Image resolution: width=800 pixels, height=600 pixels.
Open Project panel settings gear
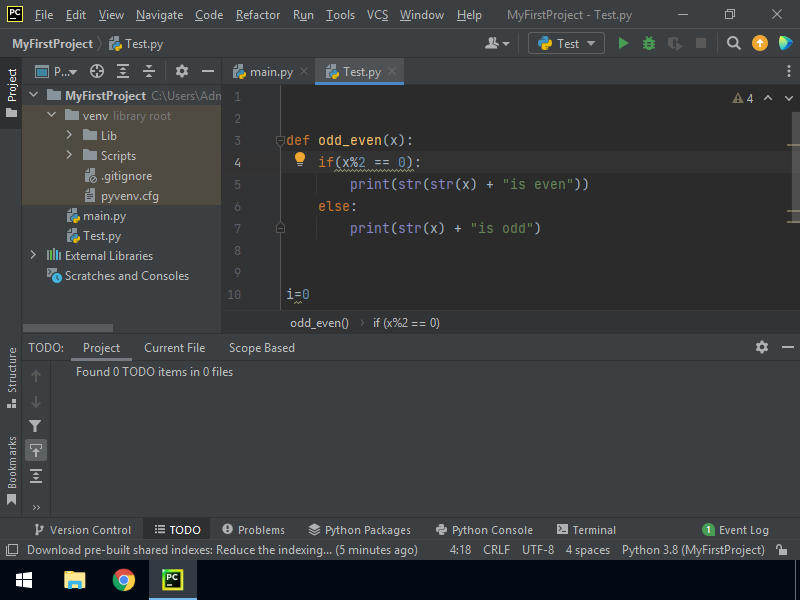pos(181,71)
